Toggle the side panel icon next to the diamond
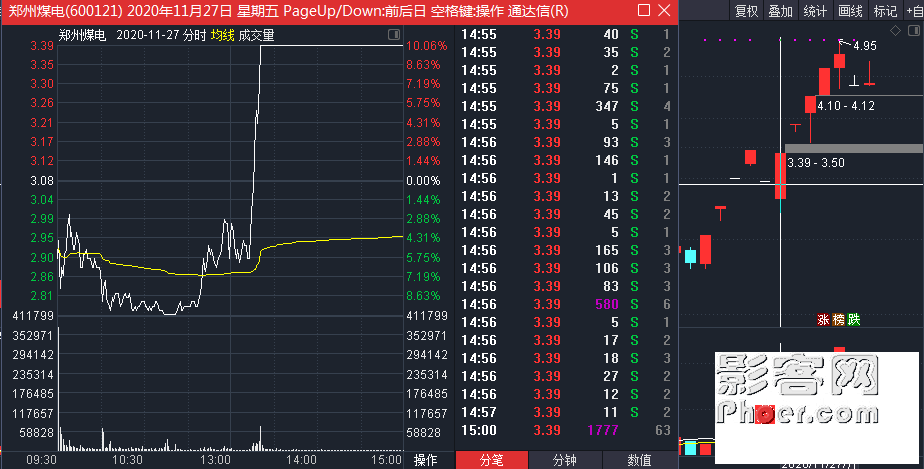Screen dimensions: 924x469 click(914, 31)
